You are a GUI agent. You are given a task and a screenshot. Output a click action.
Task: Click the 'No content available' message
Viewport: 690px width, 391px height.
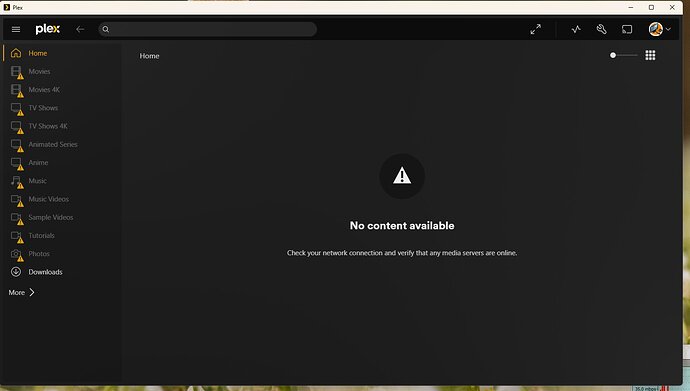tap(402, 226)
